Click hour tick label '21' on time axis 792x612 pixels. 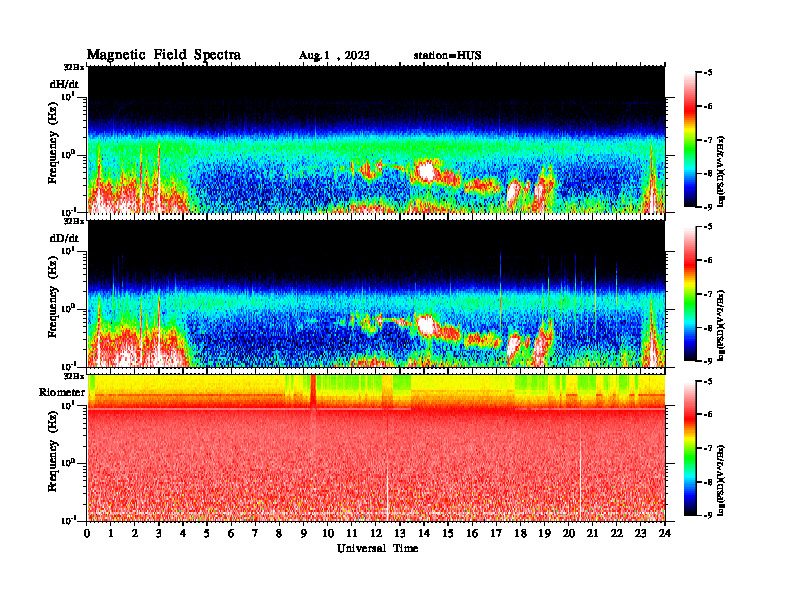click(x=592, y=534)
